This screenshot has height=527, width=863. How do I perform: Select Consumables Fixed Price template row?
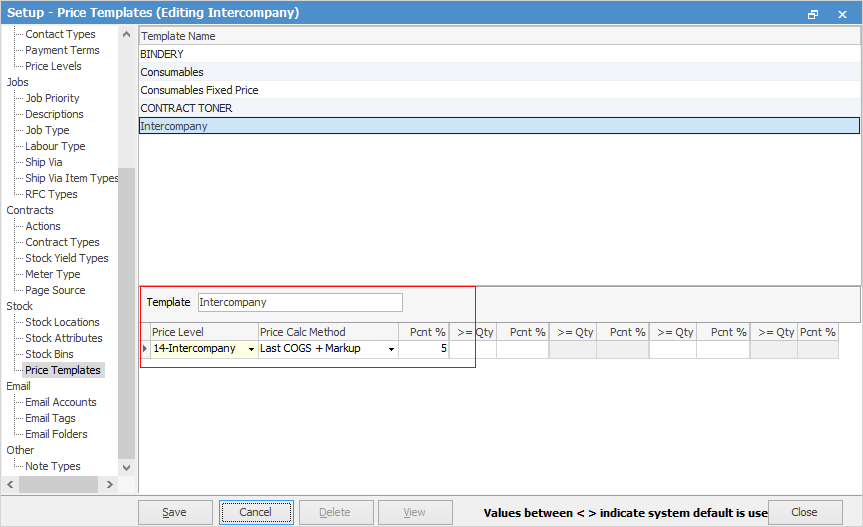pos(199,90)
